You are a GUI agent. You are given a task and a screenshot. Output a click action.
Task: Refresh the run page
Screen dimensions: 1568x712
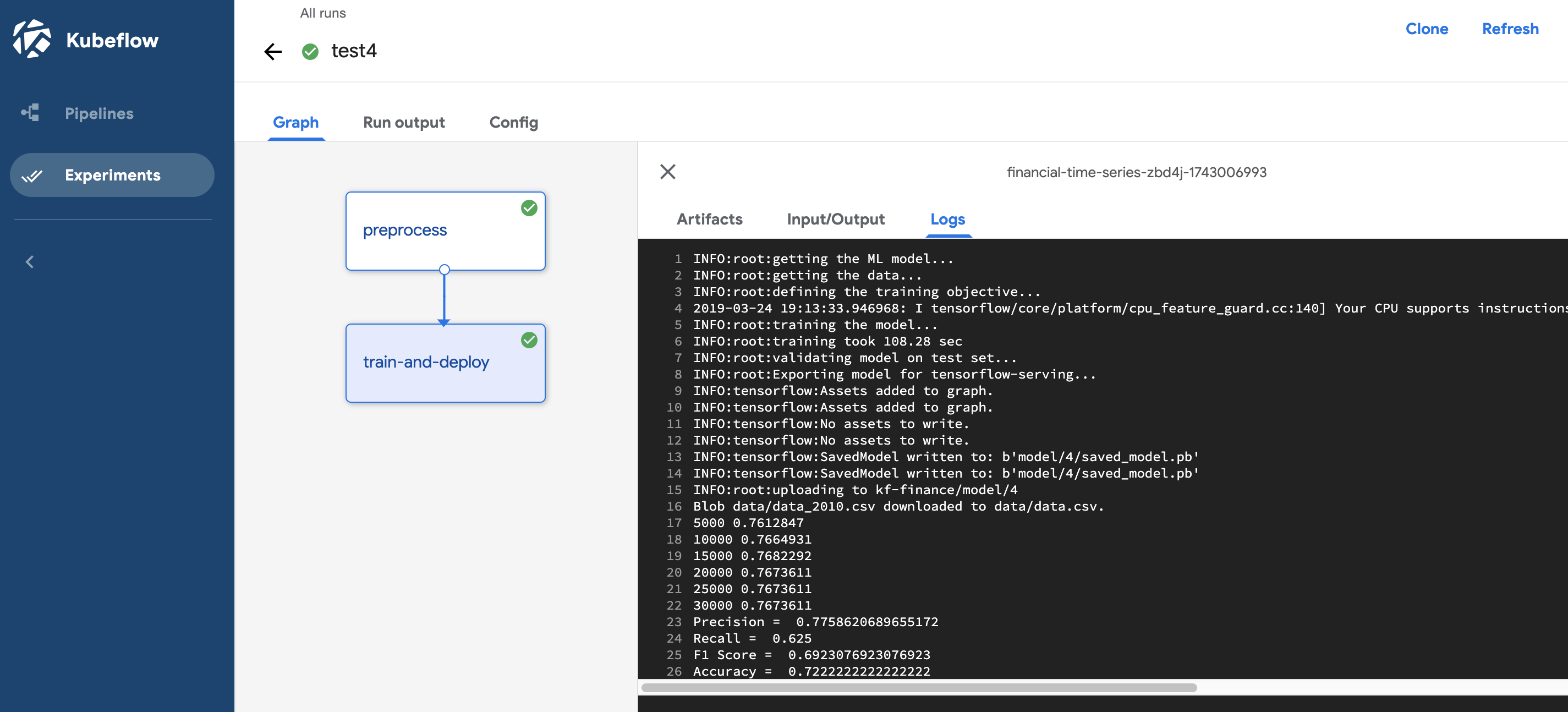click(1510, 29)
